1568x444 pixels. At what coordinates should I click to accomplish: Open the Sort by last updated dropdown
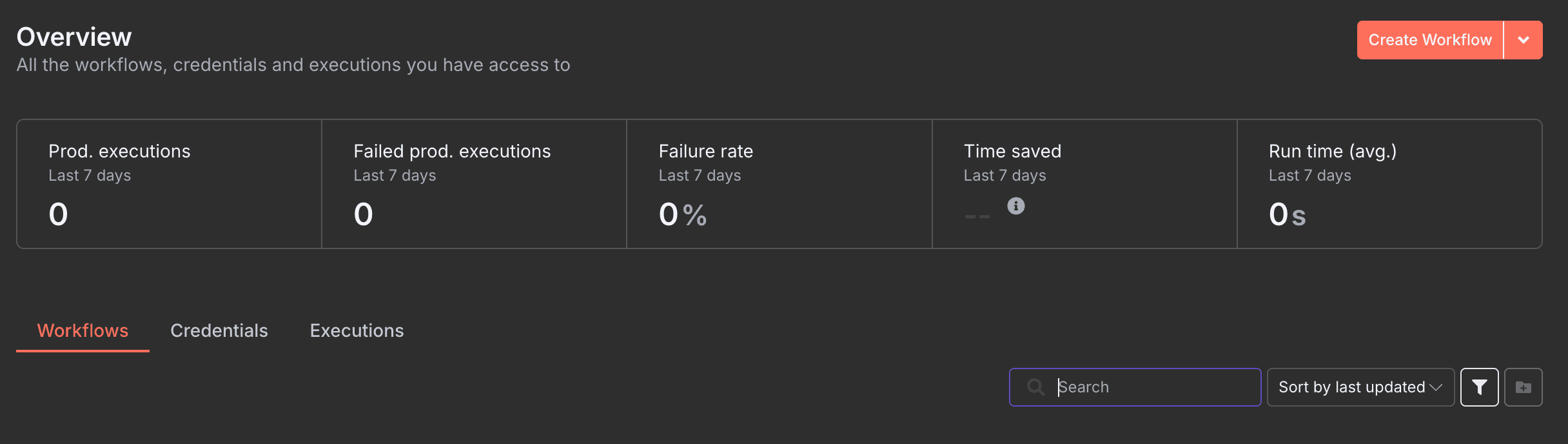point(1360,387)
